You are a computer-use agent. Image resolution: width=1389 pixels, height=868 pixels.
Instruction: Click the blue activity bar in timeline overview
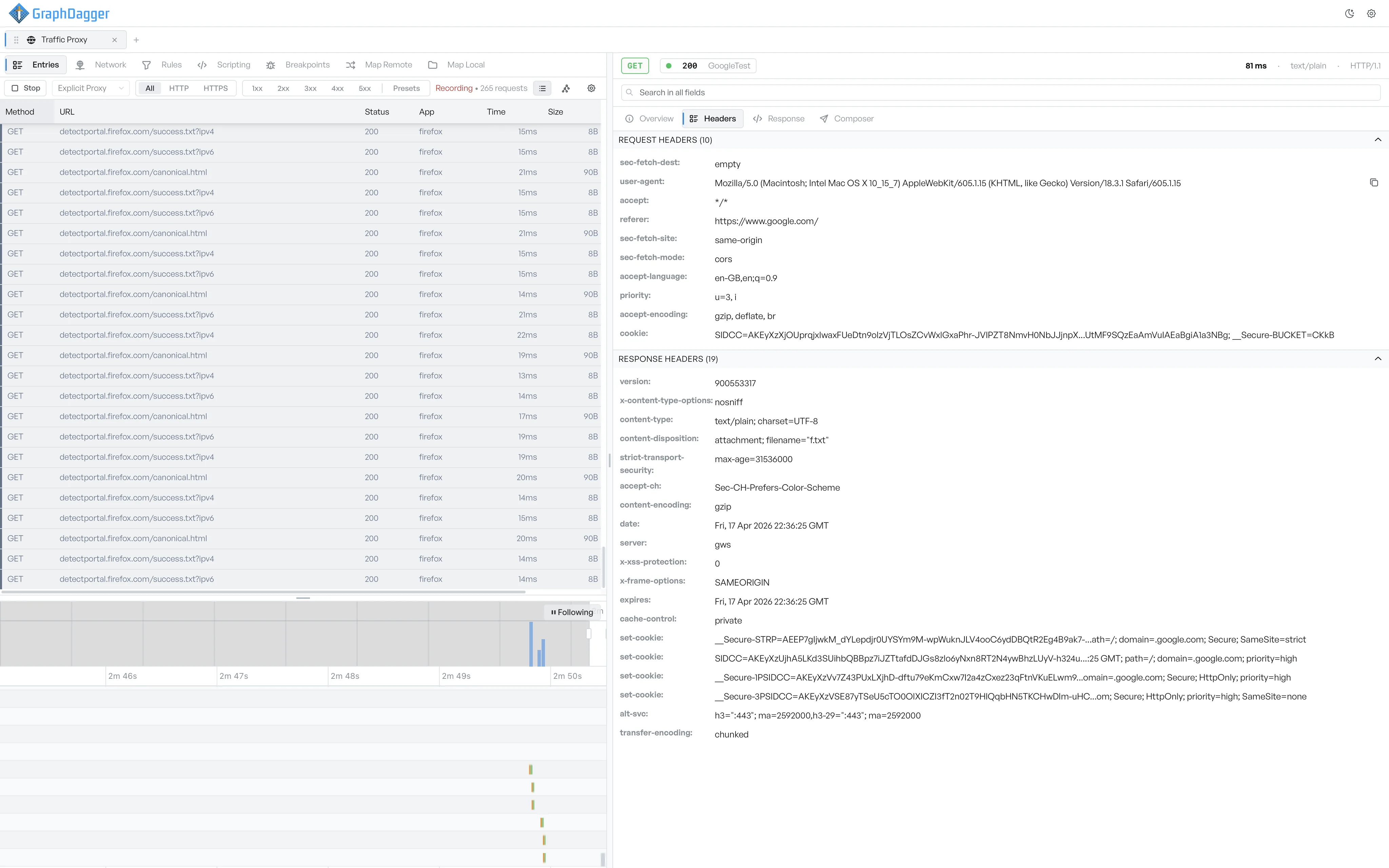coord(531,644)
